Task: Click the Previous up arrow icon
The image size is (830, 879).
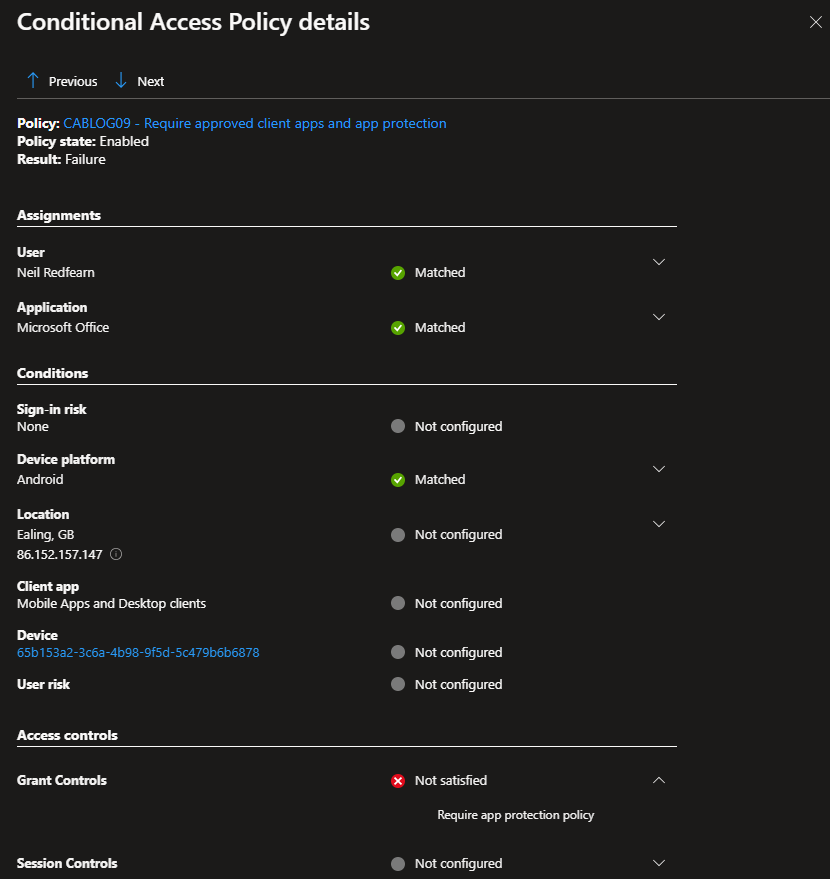Action: 33,81
